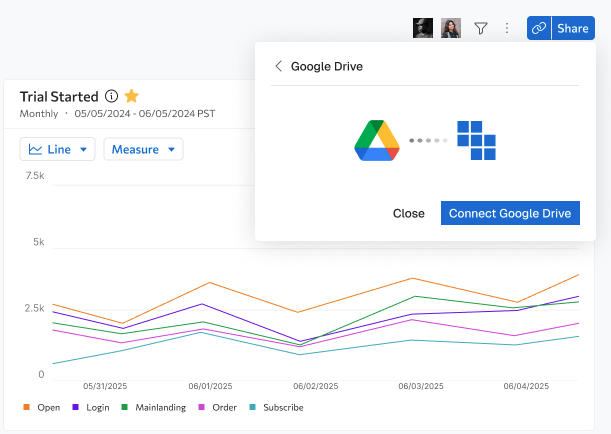Open the dark avatar user profile

click(423, 28)
